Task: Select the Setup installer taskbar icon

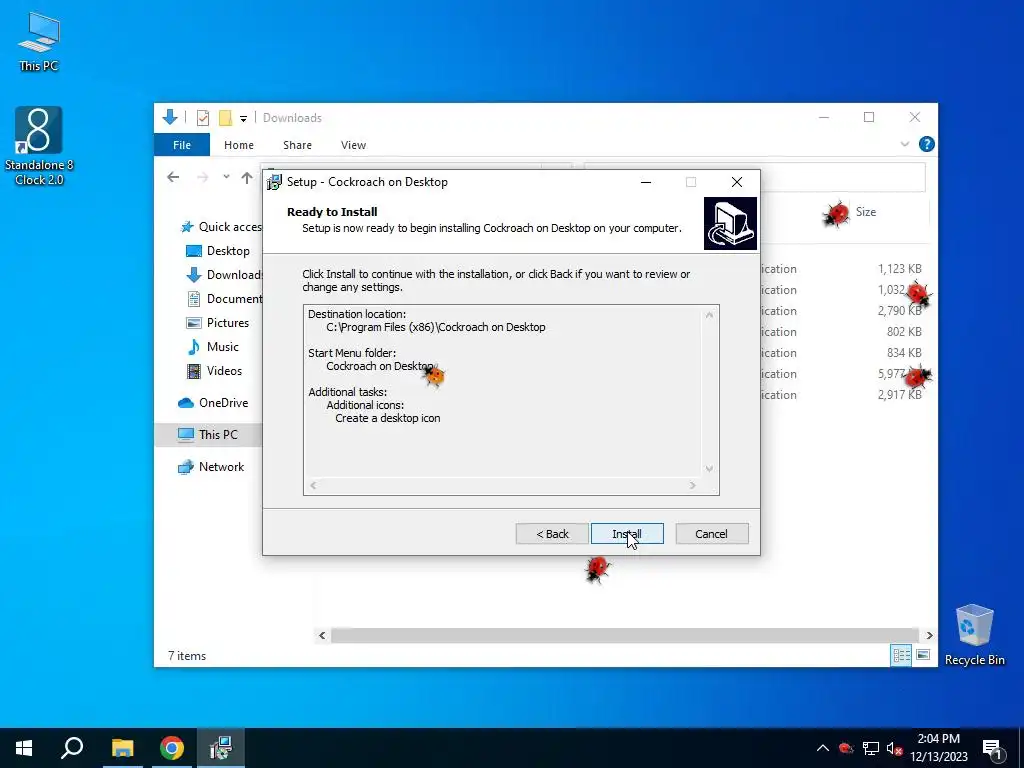Action: point(221,748)
